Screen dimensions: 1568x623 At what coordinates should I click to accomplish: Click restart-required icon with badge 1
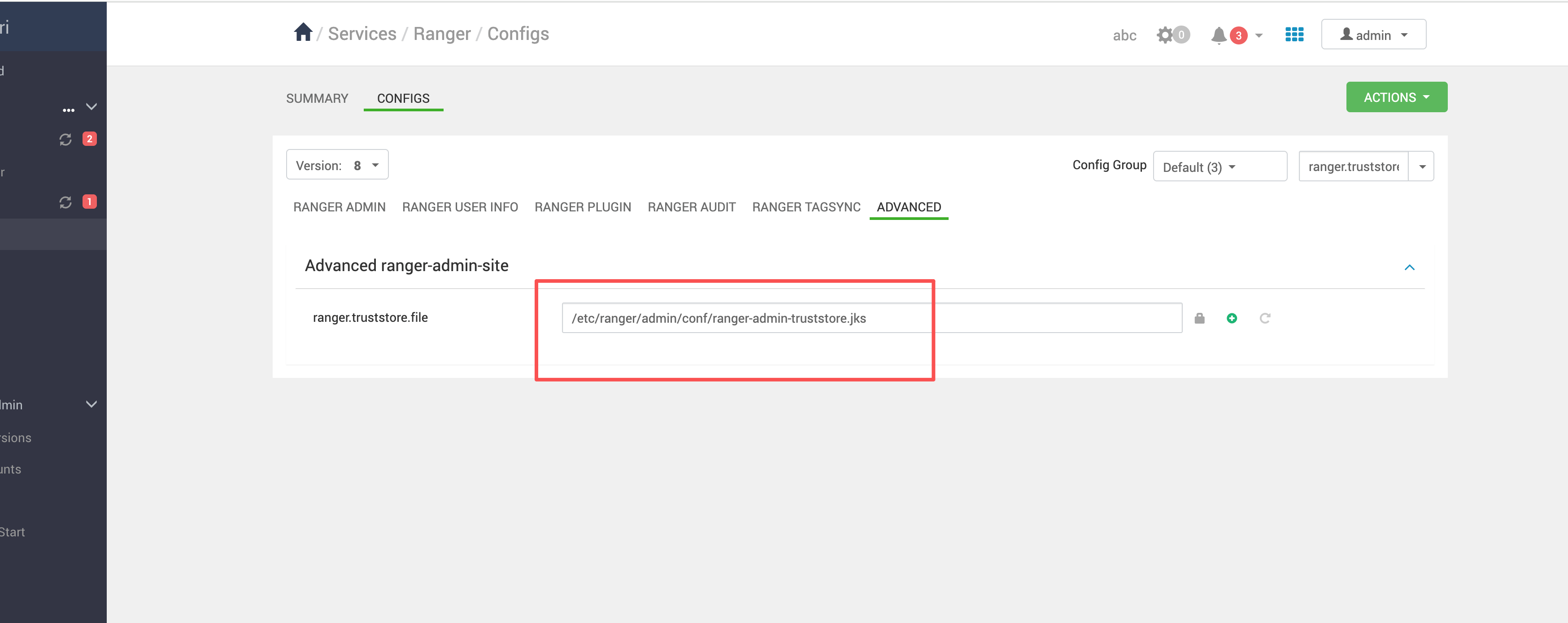coord(66,202)
